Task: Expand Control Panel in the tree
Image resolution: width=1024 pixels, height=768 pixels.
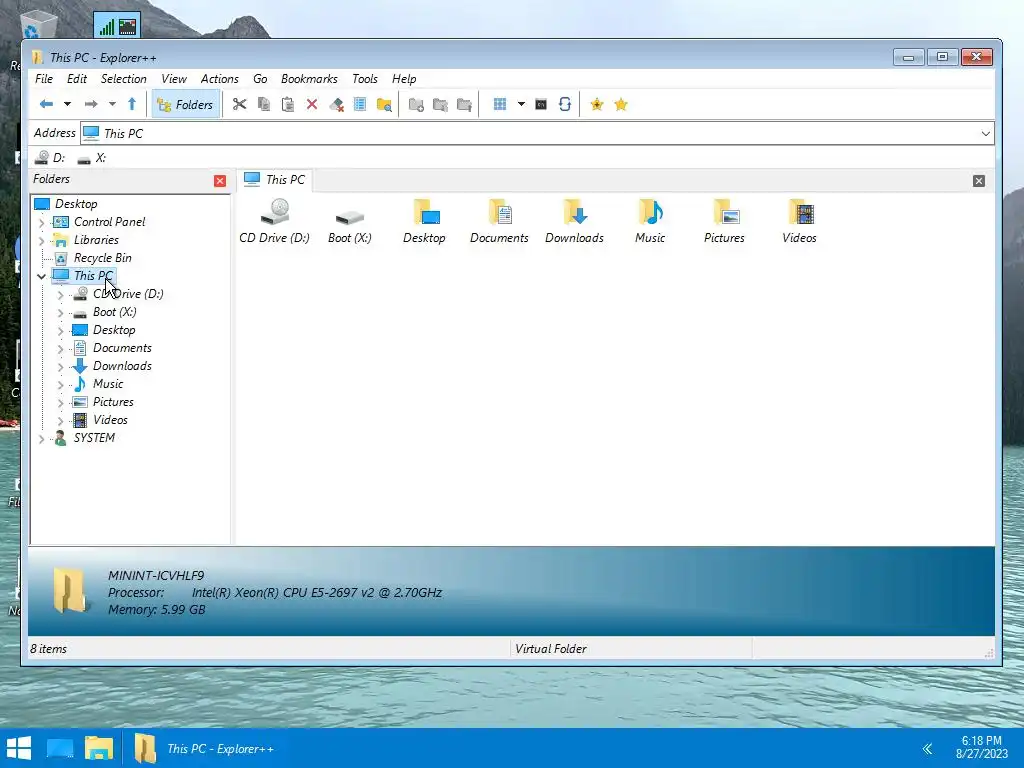Action: coord(42,223)
